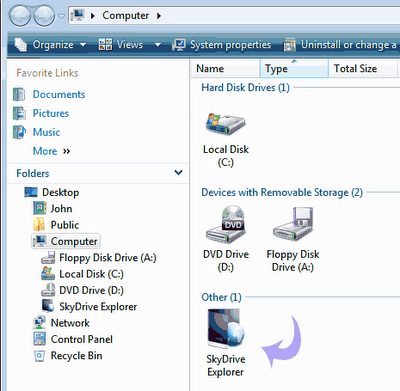Screen dimensions: 400x391
Task: Click the computer icon in address bar
Action: click(x=78, y=15)
